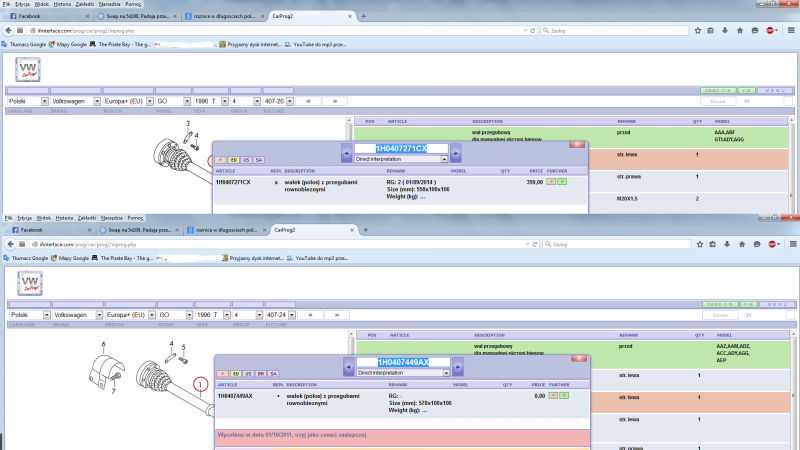Go to home page from top window toolbar
800x450 pixels.
click(x=740, y=31)
